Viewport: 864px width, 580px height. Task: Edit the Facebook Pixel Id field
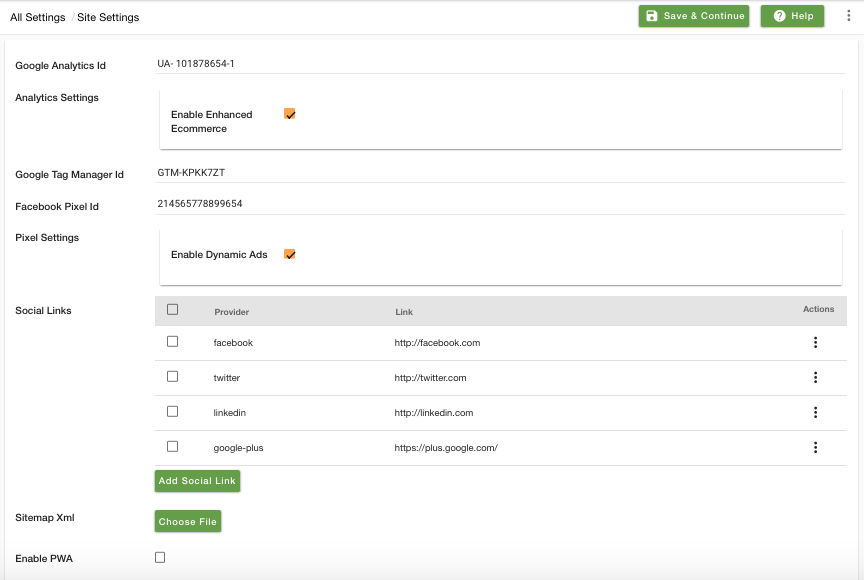(500, 204)
